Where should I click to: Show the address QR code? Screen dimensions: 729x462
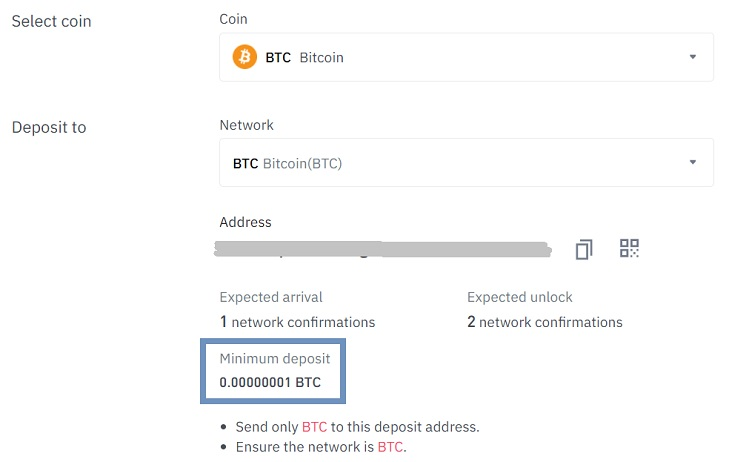tap(629, 248)
